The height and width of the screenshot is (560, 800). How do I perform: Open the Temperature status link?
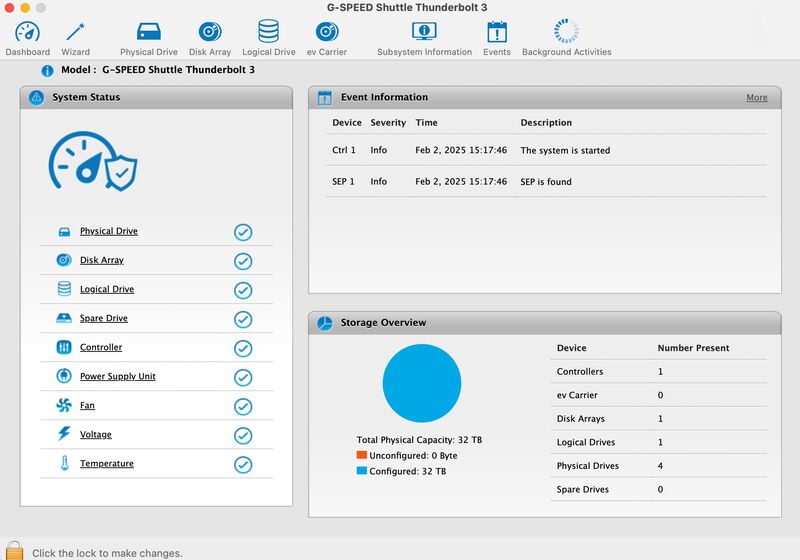click(x=107, y=464)
